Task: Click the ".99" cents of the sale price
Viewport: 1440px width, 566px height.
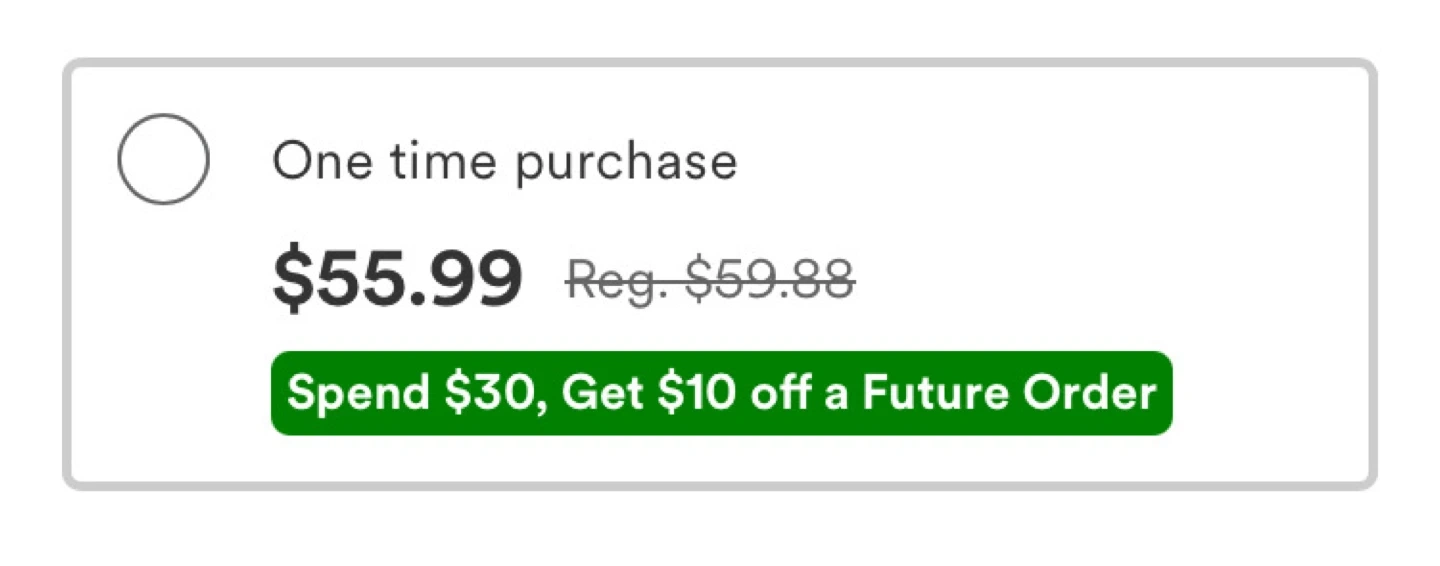Action: click(x=477, y=279)
